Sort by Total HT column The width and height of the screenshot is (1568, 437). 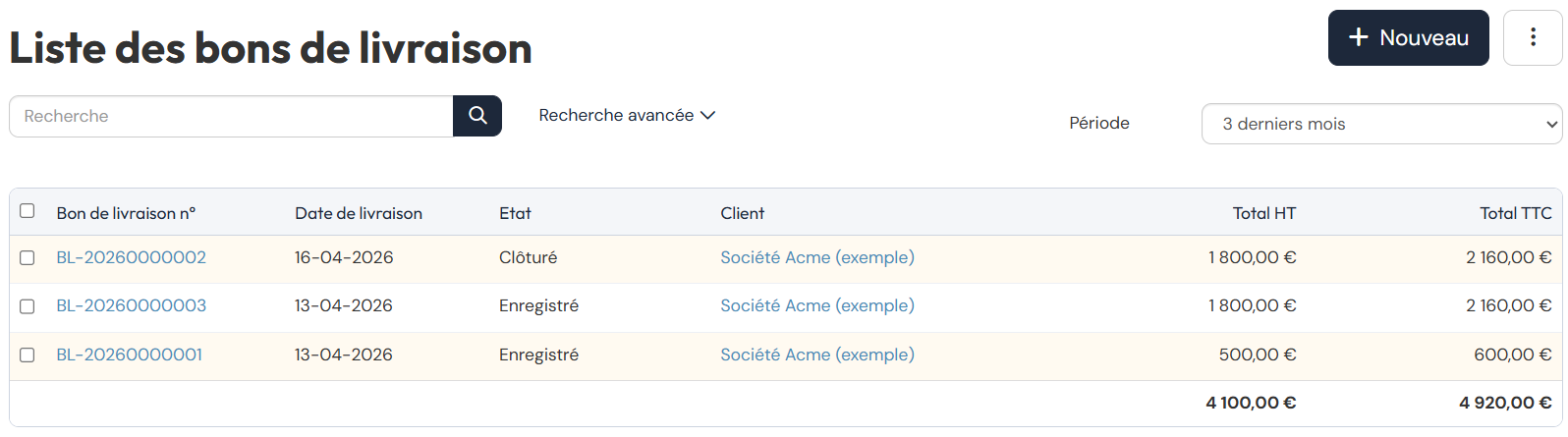pos(1264,213)
